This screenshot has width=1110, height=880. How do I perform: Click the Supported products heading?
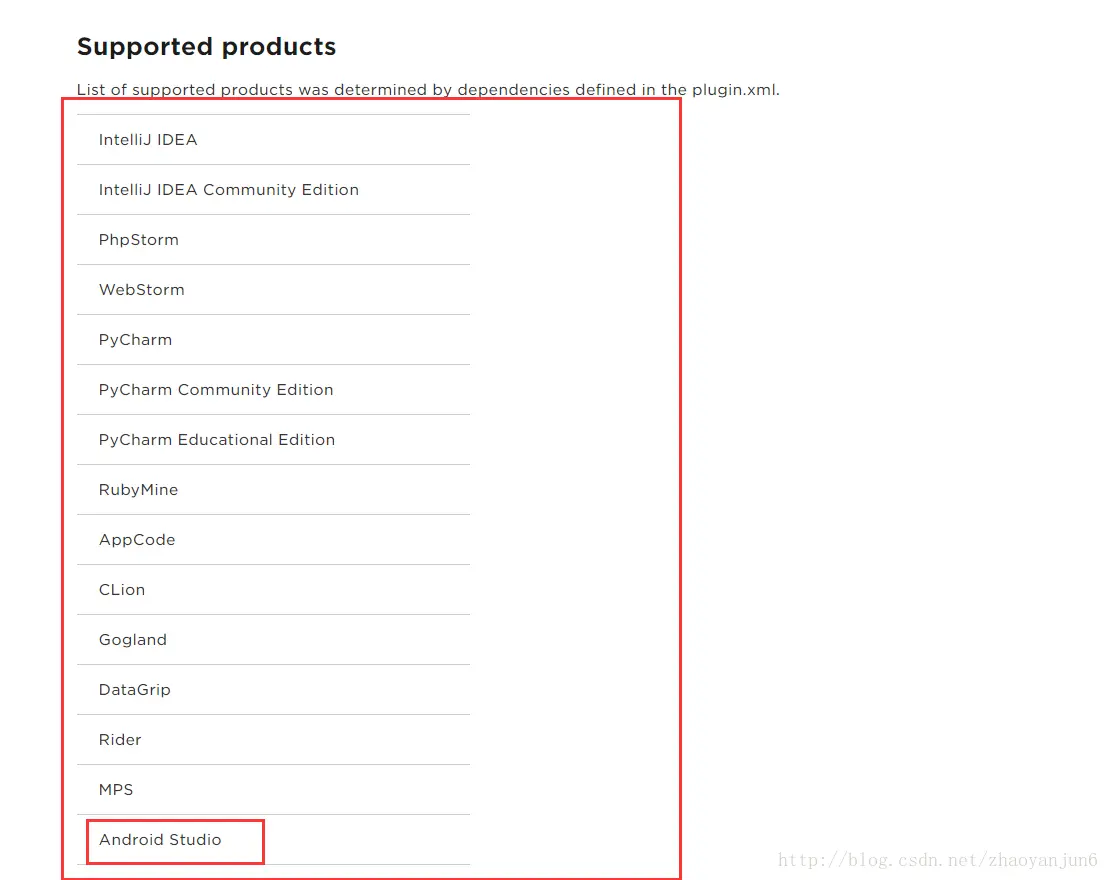206,47
